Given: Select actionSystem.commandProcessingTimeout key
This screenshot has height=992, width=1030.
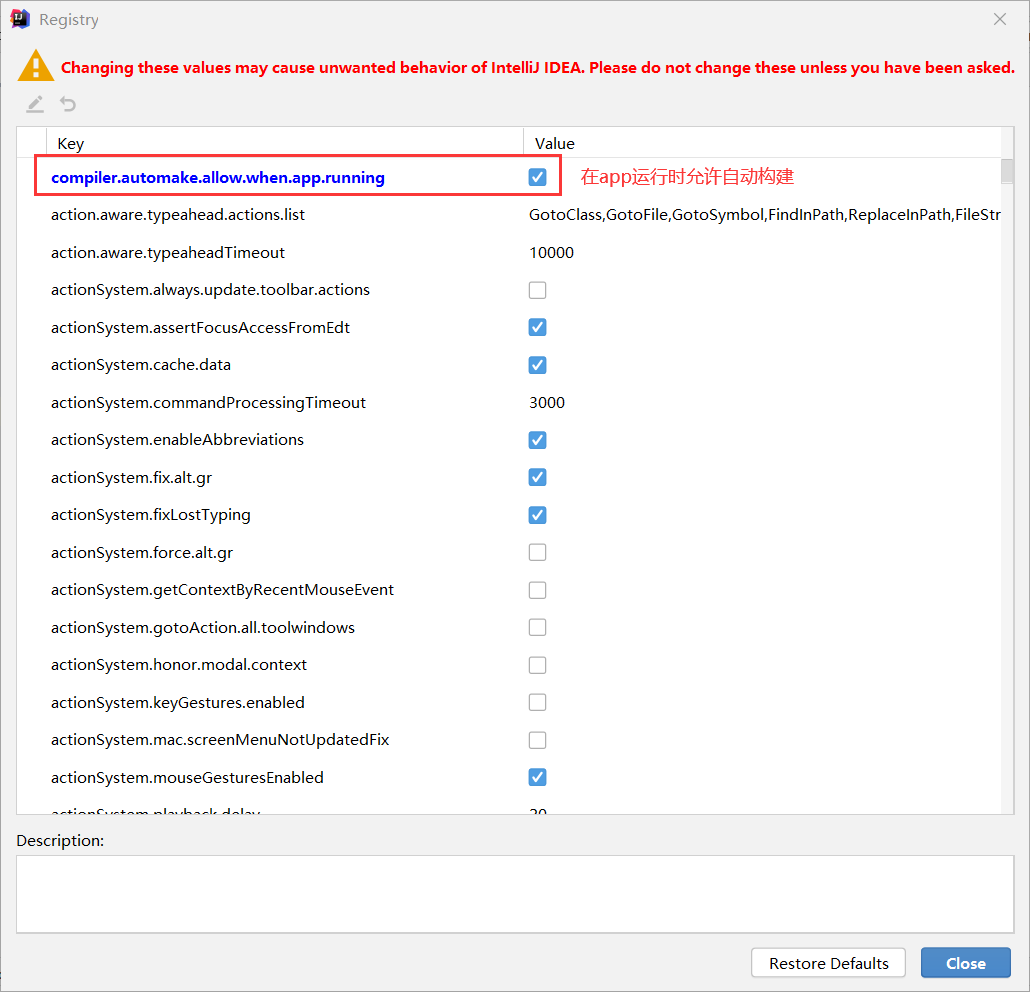Looking at the screenshot, I should [208, 403].
